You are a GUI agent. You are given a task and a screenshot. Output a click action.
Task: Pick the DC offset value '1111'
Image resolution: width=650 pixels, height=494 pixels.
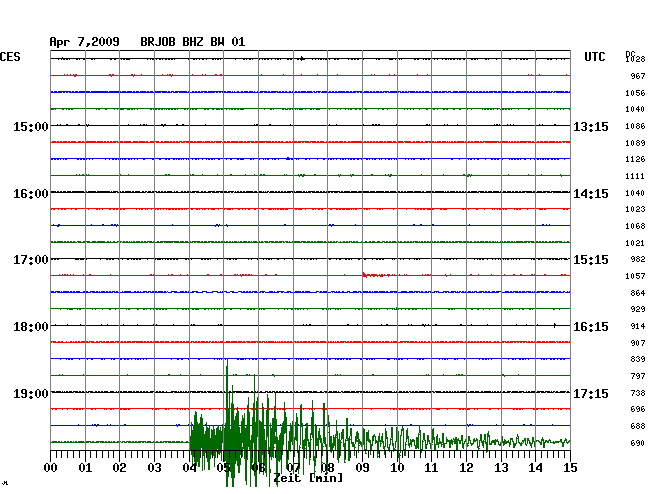point(635,176)
